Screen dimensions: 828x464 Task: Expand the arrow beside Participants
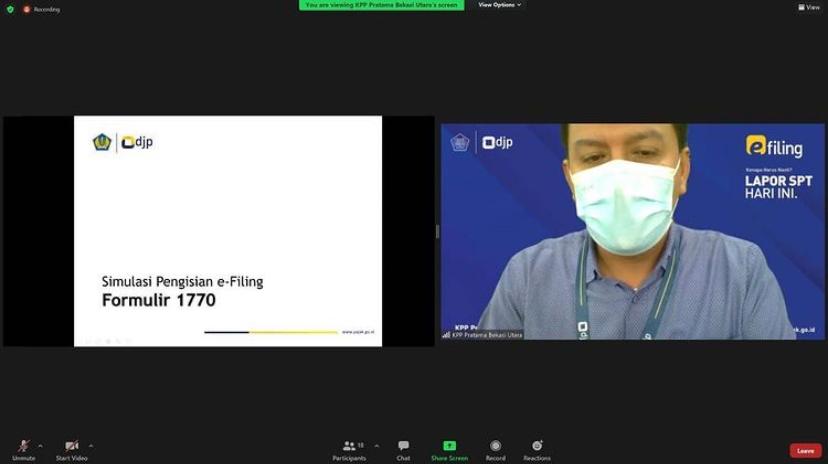point(376,446)
